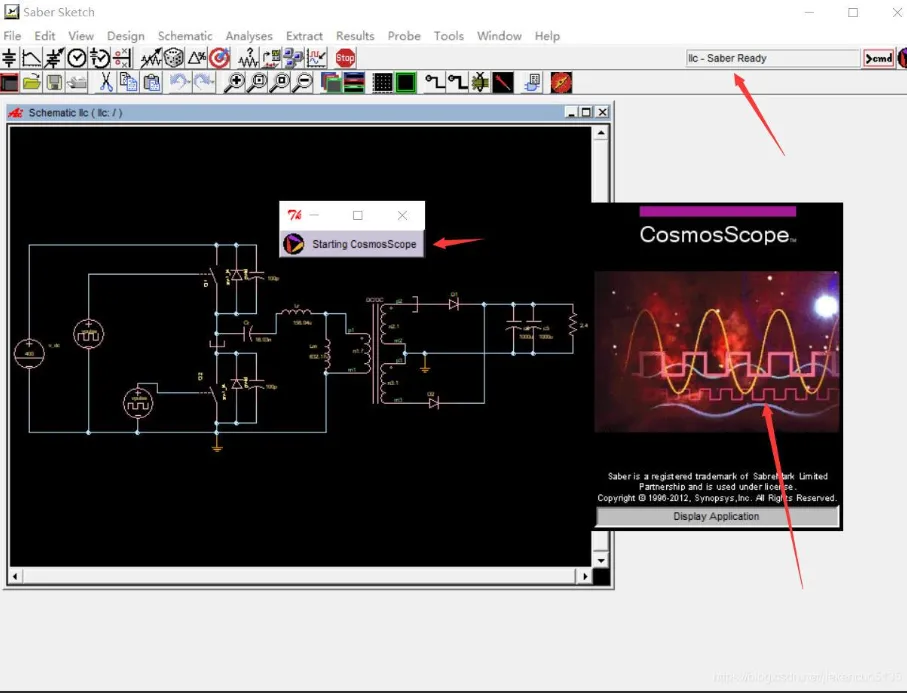Click the Stop simulation icon

tap(345, 58)
